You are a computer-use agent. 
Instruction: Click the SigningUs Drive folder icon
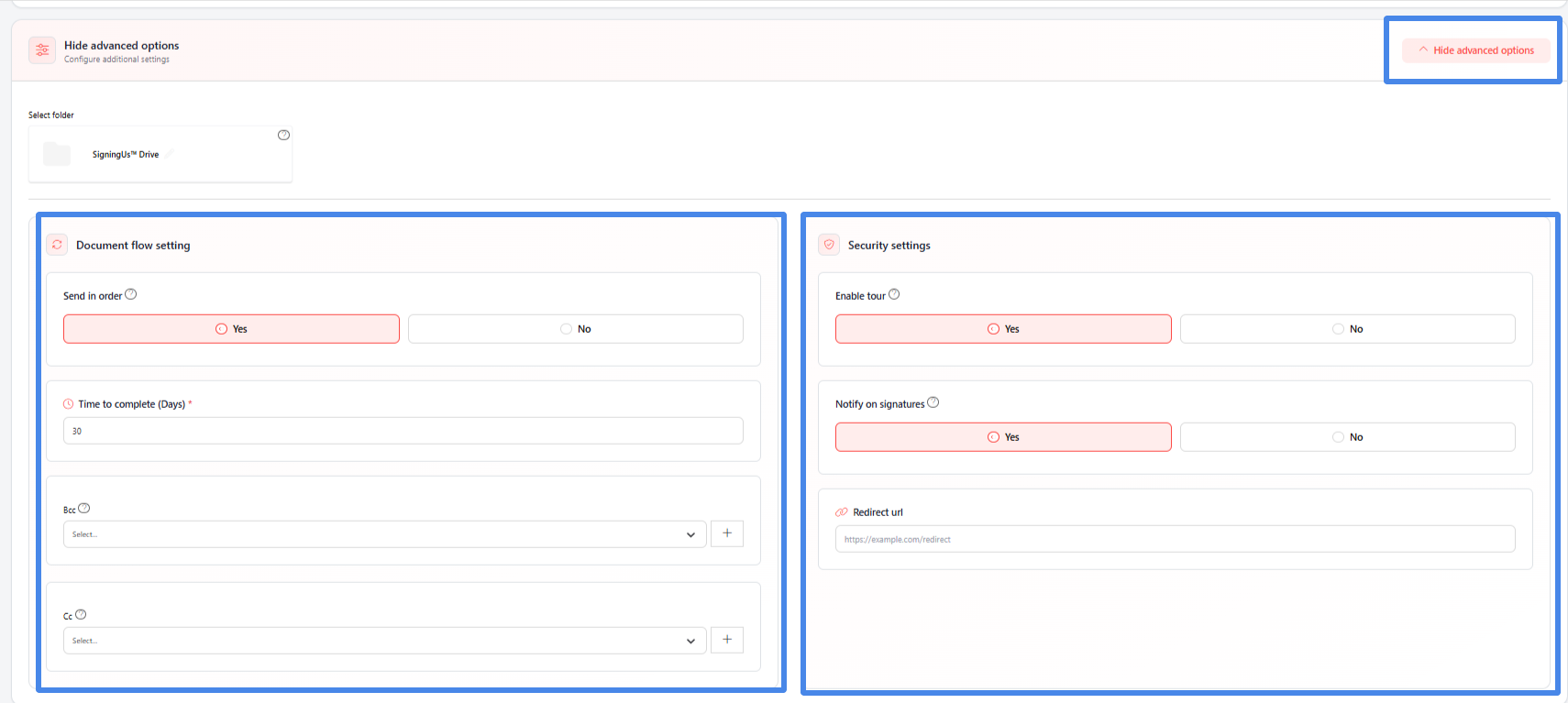click(x=57, y=154)
